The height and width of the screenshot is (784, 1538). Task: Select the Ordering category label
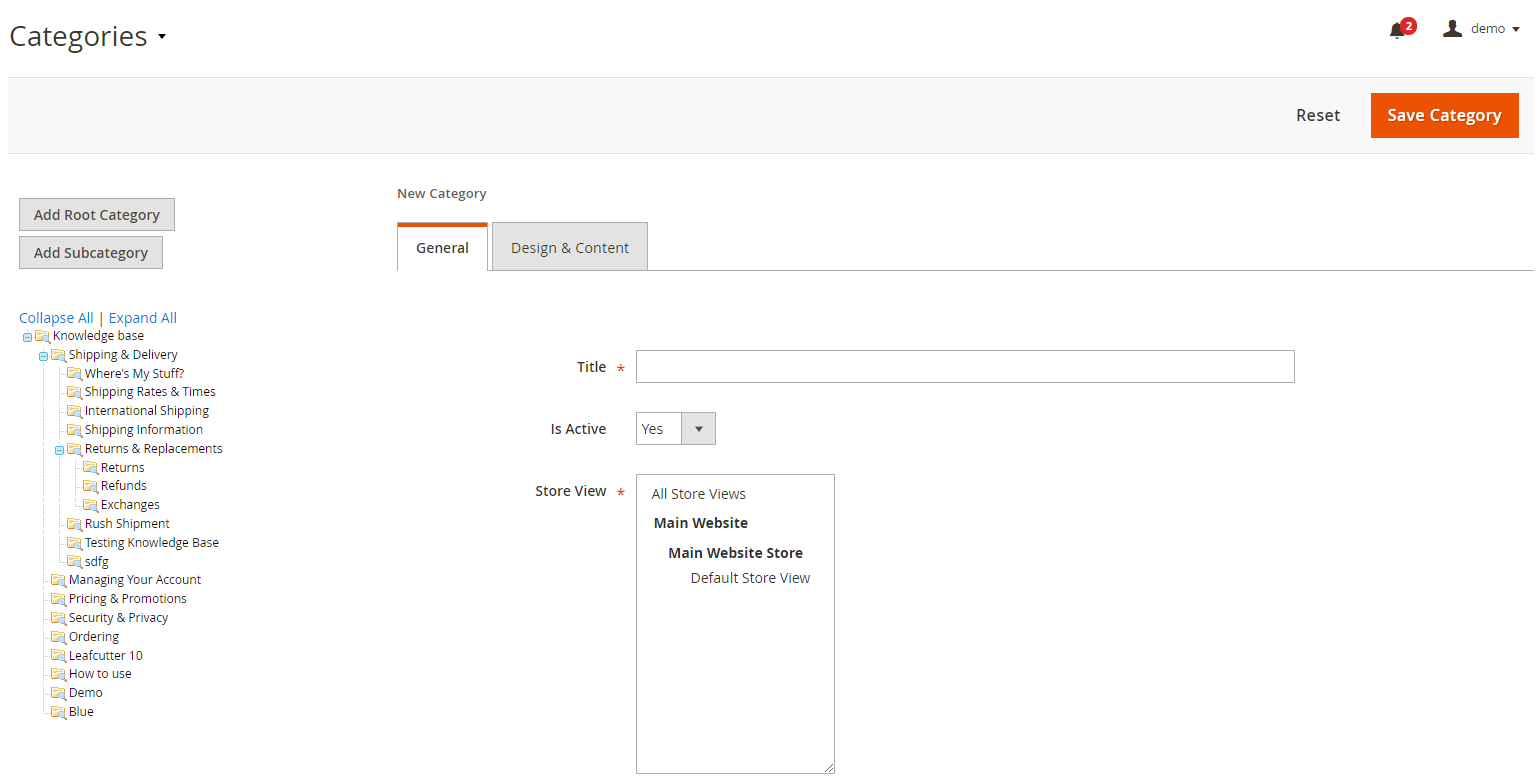(94, 637)
